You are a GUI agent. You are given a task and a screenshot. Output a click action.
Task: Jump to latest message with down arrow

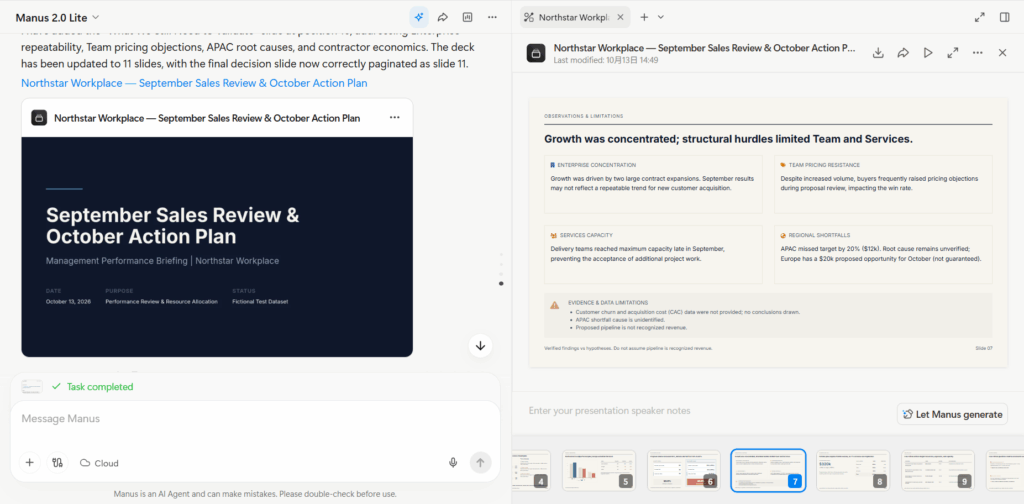[x=481, y=346]
